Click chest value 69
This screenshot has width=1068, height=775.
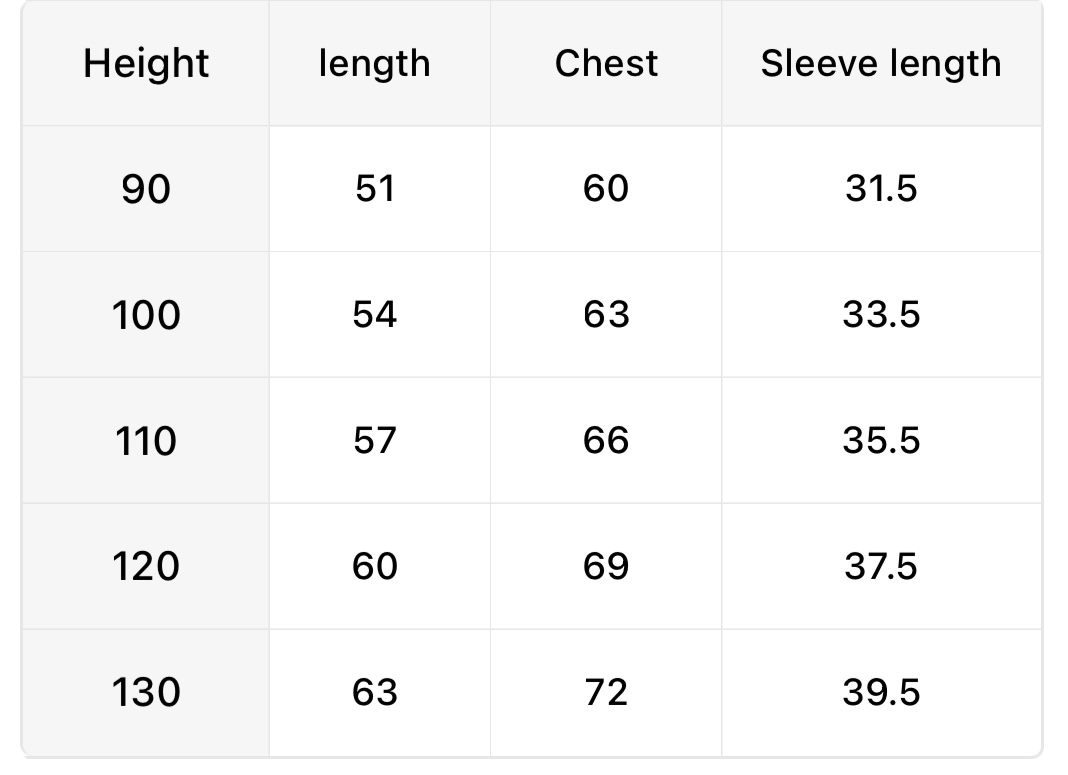tap(606, 567)
